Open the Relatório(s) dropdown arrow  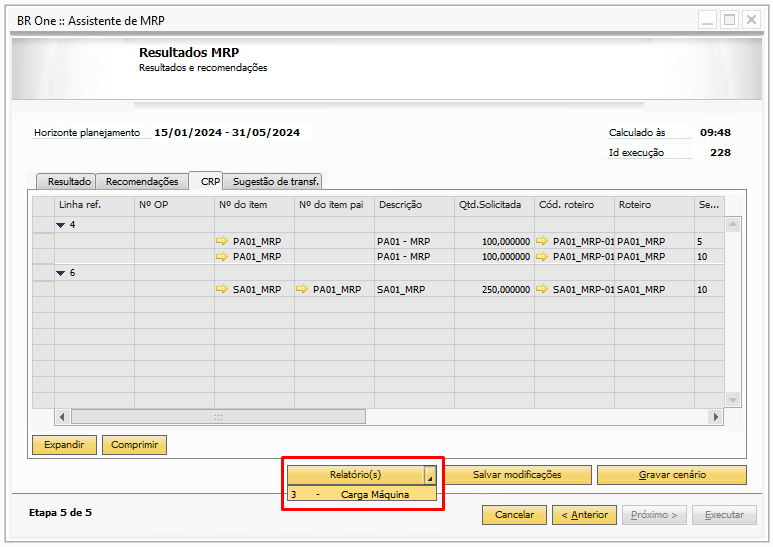[430, 476]
